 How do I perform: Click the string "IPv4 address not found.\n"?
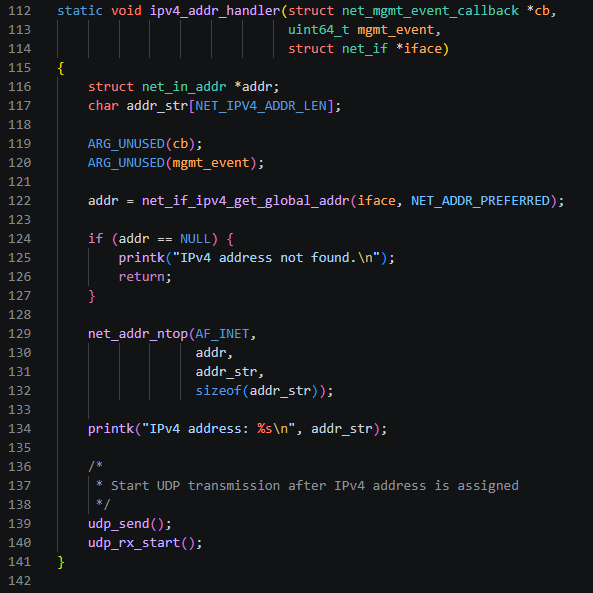tap(276, 258)
